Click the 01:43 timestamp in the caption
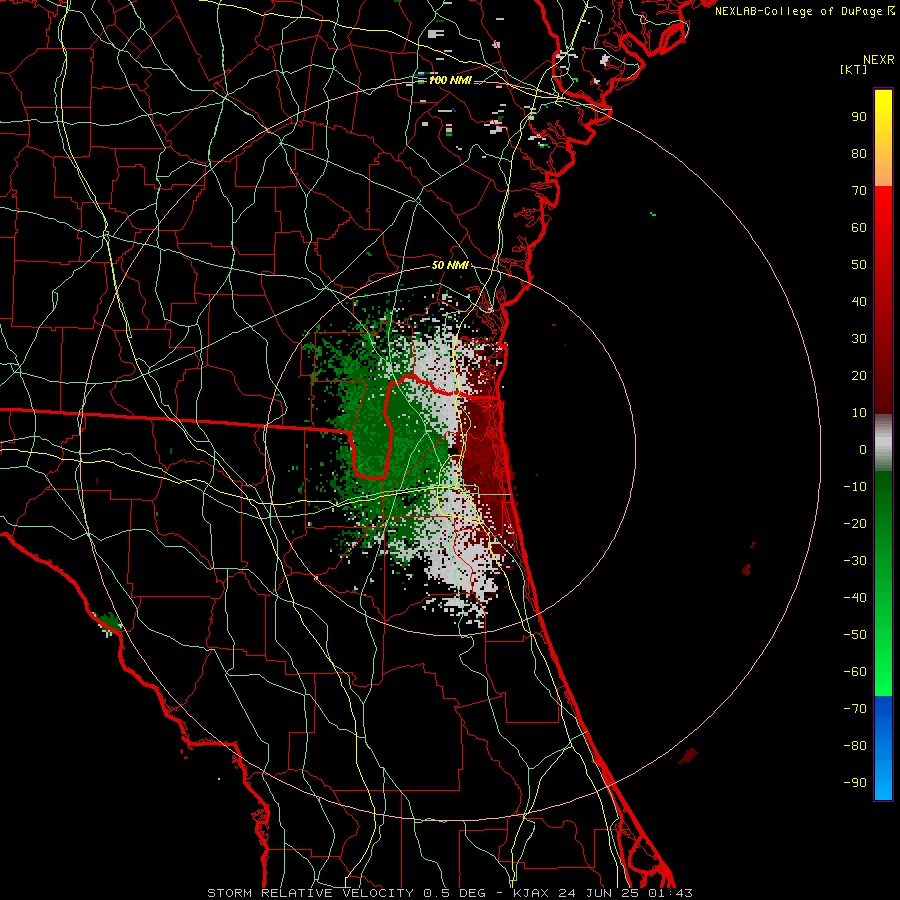Viewport: 900px width, 900px height. tap(670, 893)
